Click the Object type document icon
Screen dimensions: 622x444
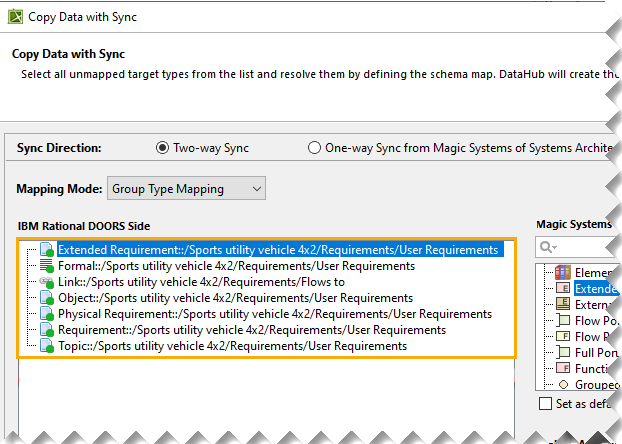pos(47,298)
